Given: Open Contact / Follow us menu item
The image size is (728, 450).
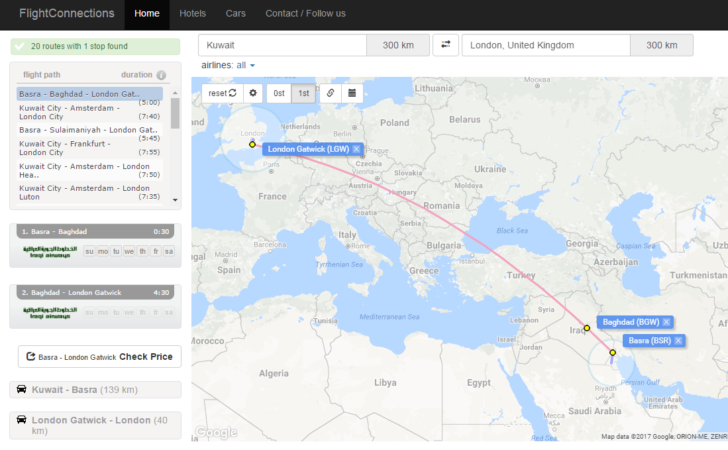Looking at the screenshot, I should [x=306, y=13].
